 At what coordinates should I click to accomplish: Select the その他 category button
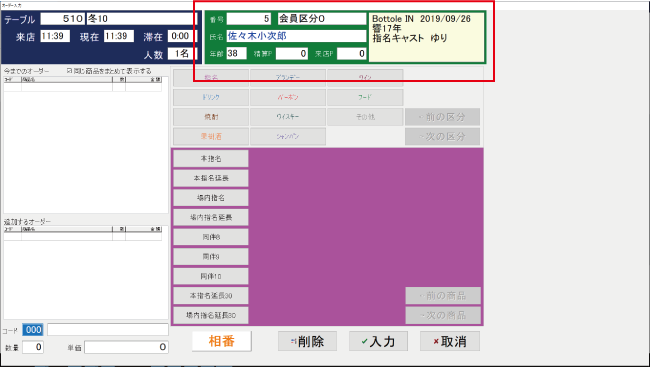tap(365, 117)
